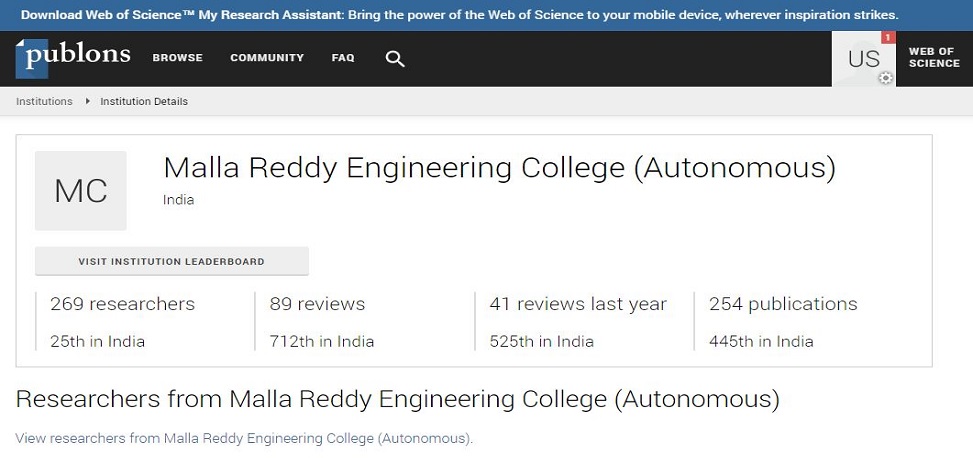Viewport: 973px width, 458px height.
Task: Open the Browse menu
Action: [x=177, y=58]
